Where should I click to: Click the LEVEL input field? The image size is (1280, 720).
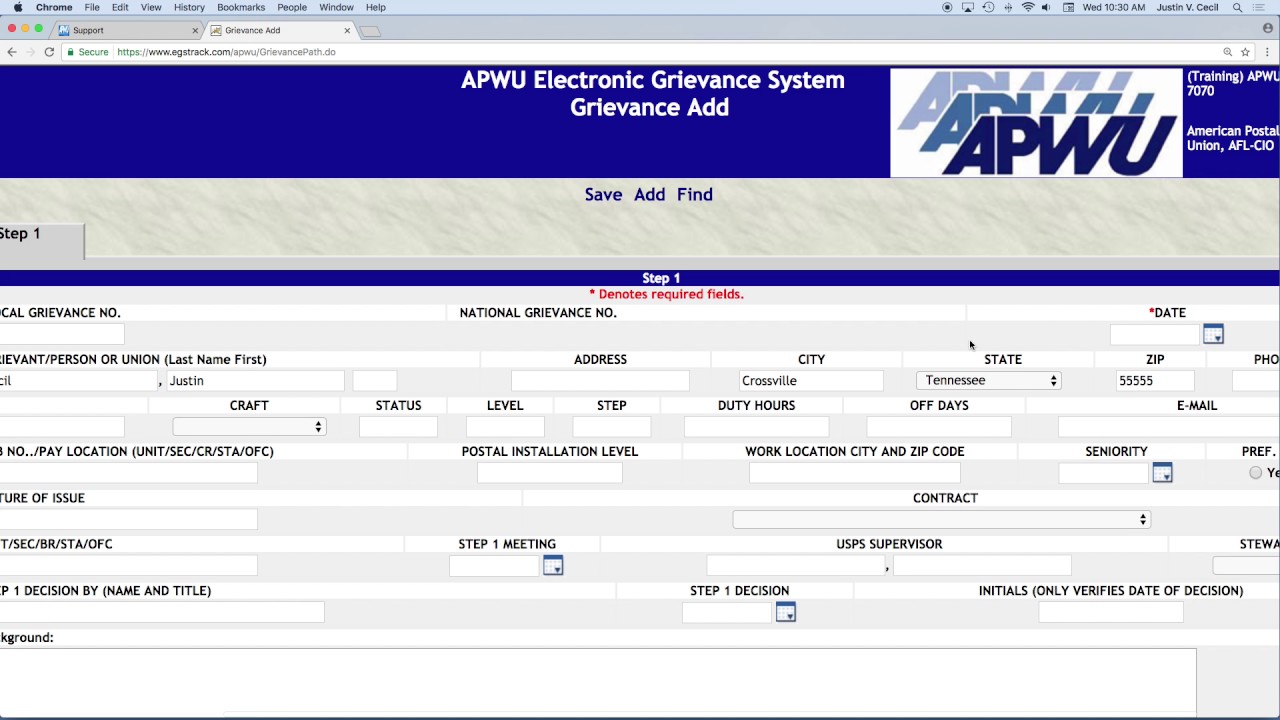point(505,427)
